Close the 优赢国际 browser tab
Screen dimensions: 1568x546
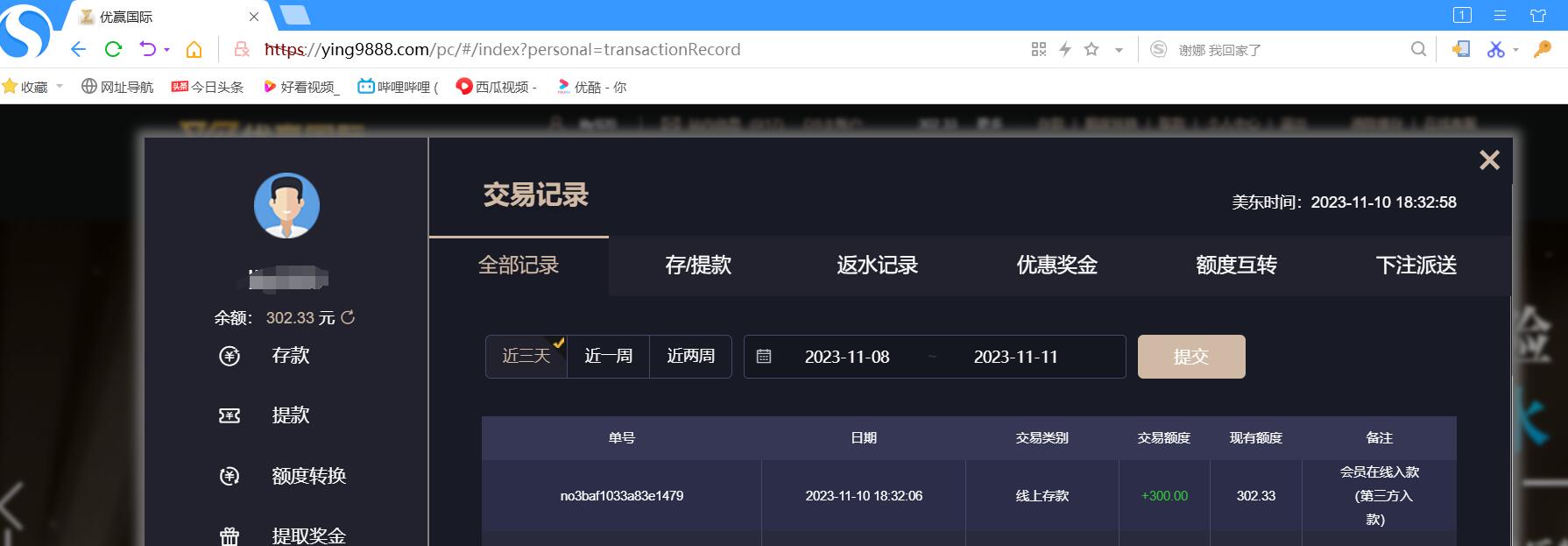[254, 17]
